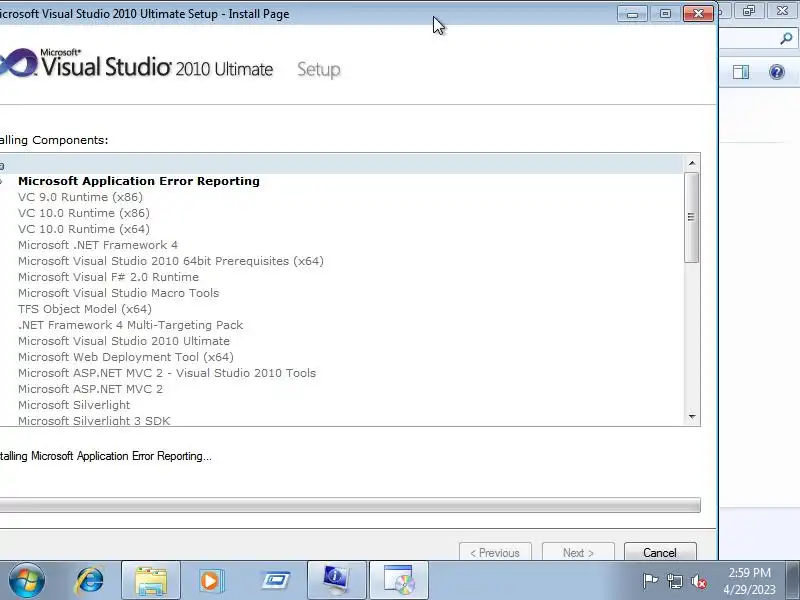Screen dimensions: 800x600
Task: Click the help question mark in background window
Action: point(777,72)
